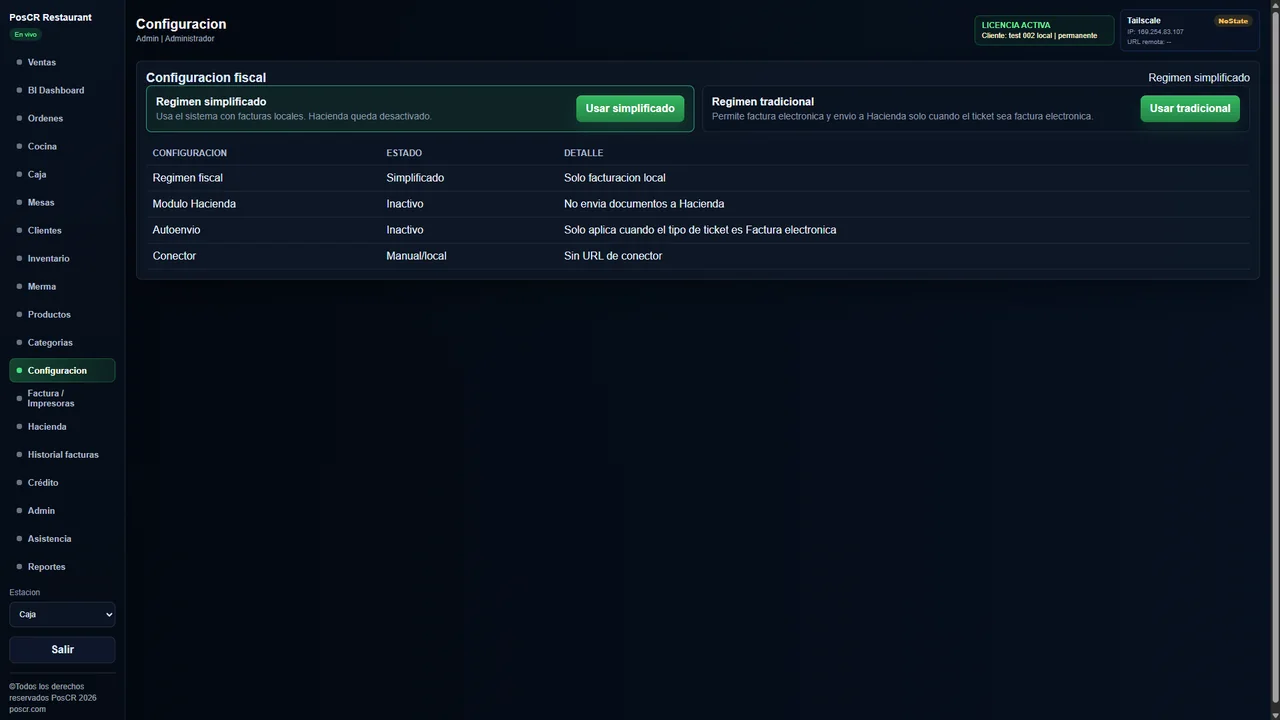Click the poscr.com footer text
The width and height of the screenshot is (1280, 720).
click(27, 709)
